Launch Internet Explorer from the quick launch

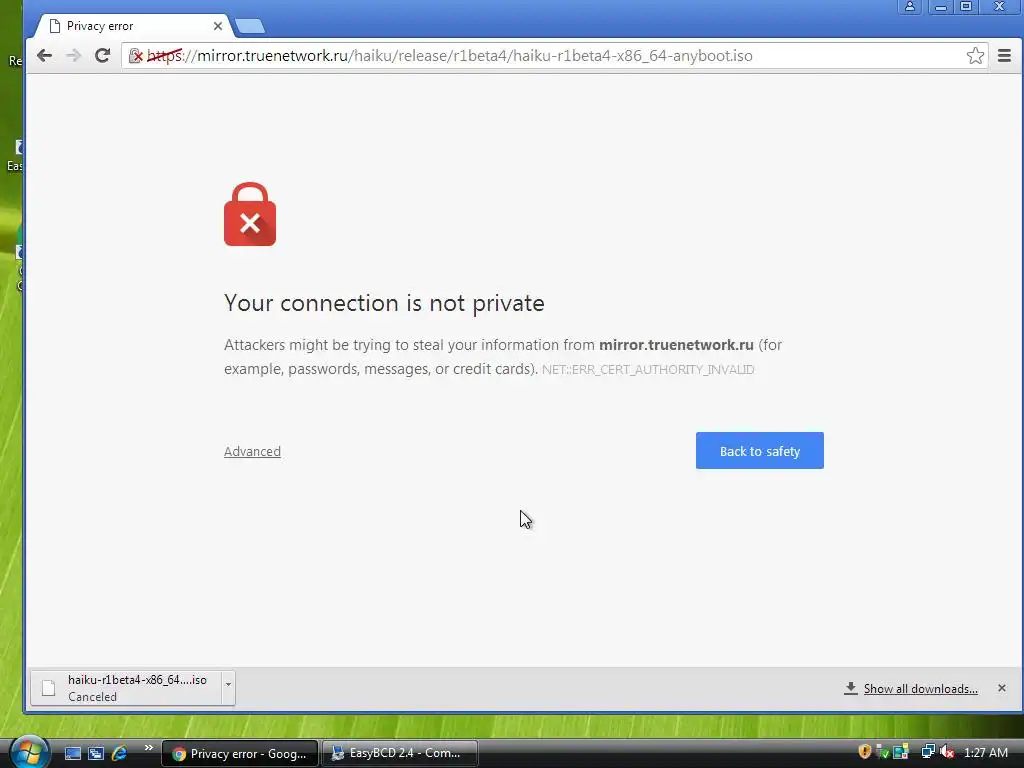point(120,753)
